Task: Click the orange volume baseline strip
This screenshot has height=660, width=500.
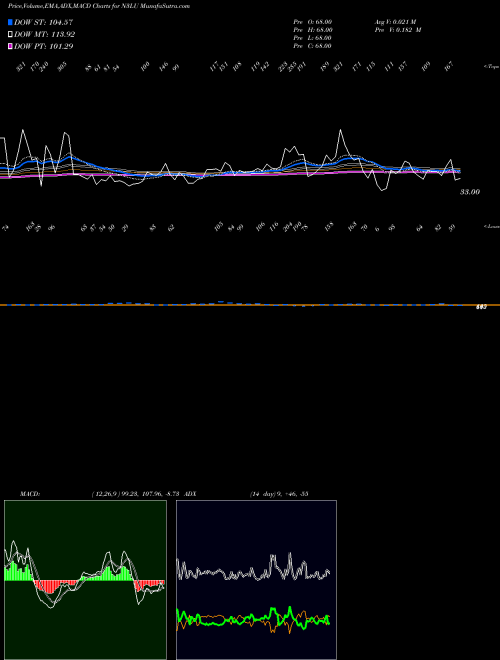Action: click(x=250, y=304)
